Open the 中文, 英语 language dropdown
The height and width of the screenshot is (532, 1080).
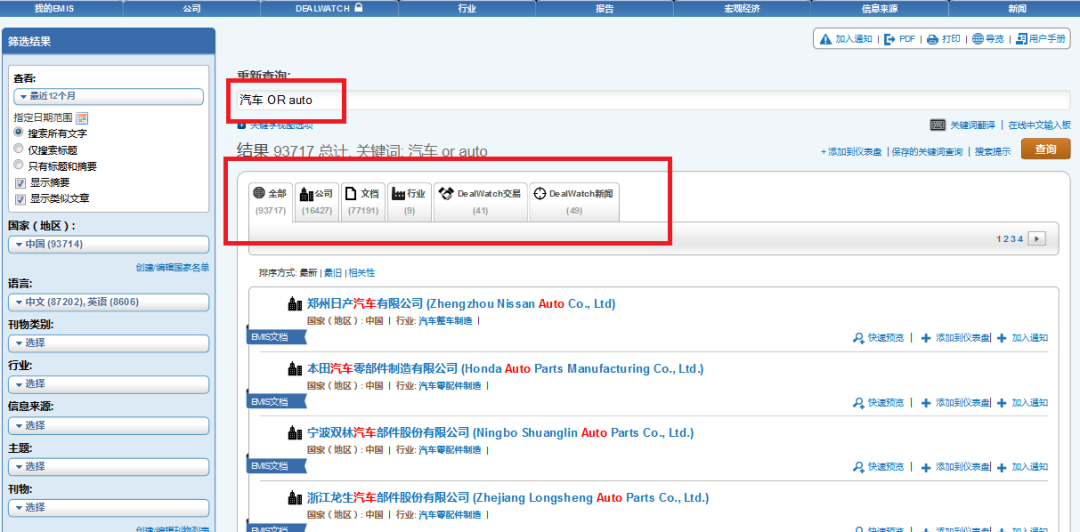coord(108,302)
